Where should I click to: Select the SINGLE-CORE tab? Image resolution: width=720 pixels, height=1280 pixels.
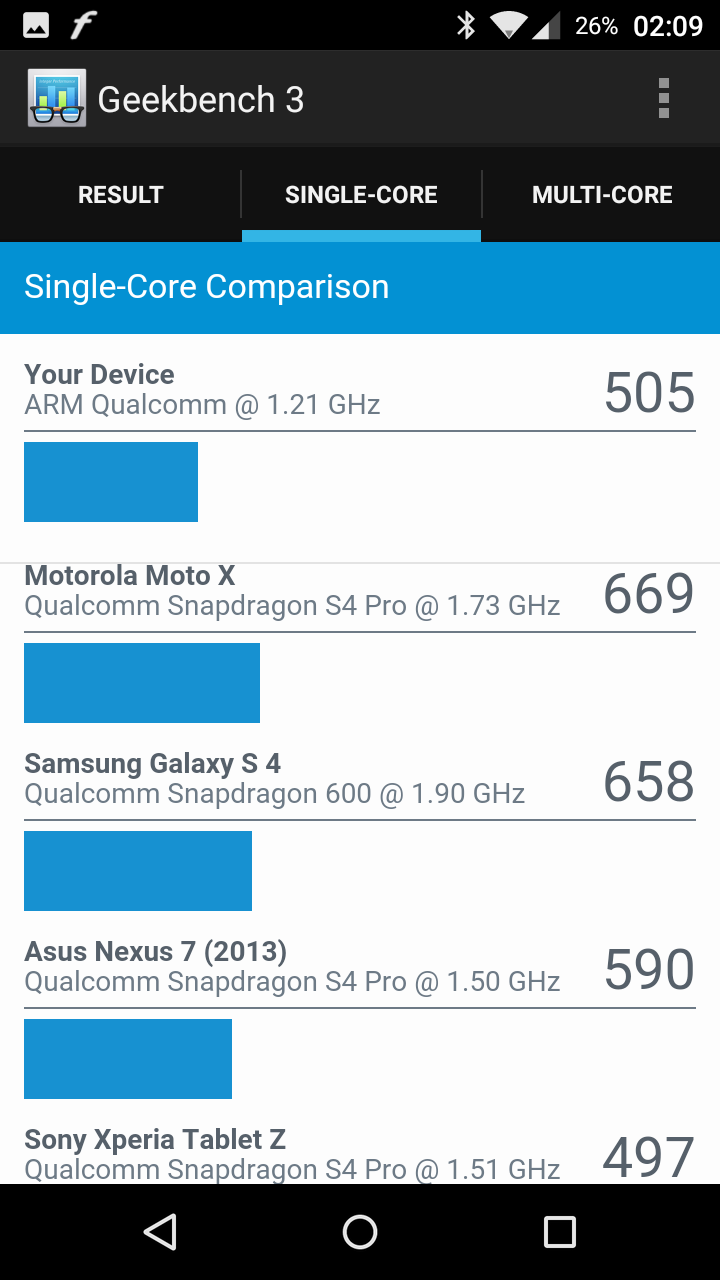(361, 195)
